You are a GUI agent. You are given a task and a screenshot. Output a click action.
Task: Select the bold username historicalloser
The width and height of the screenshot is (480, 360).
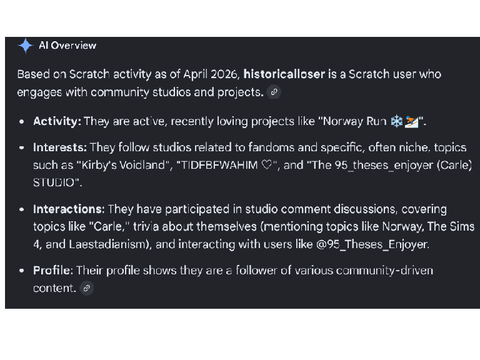(284, 74)
